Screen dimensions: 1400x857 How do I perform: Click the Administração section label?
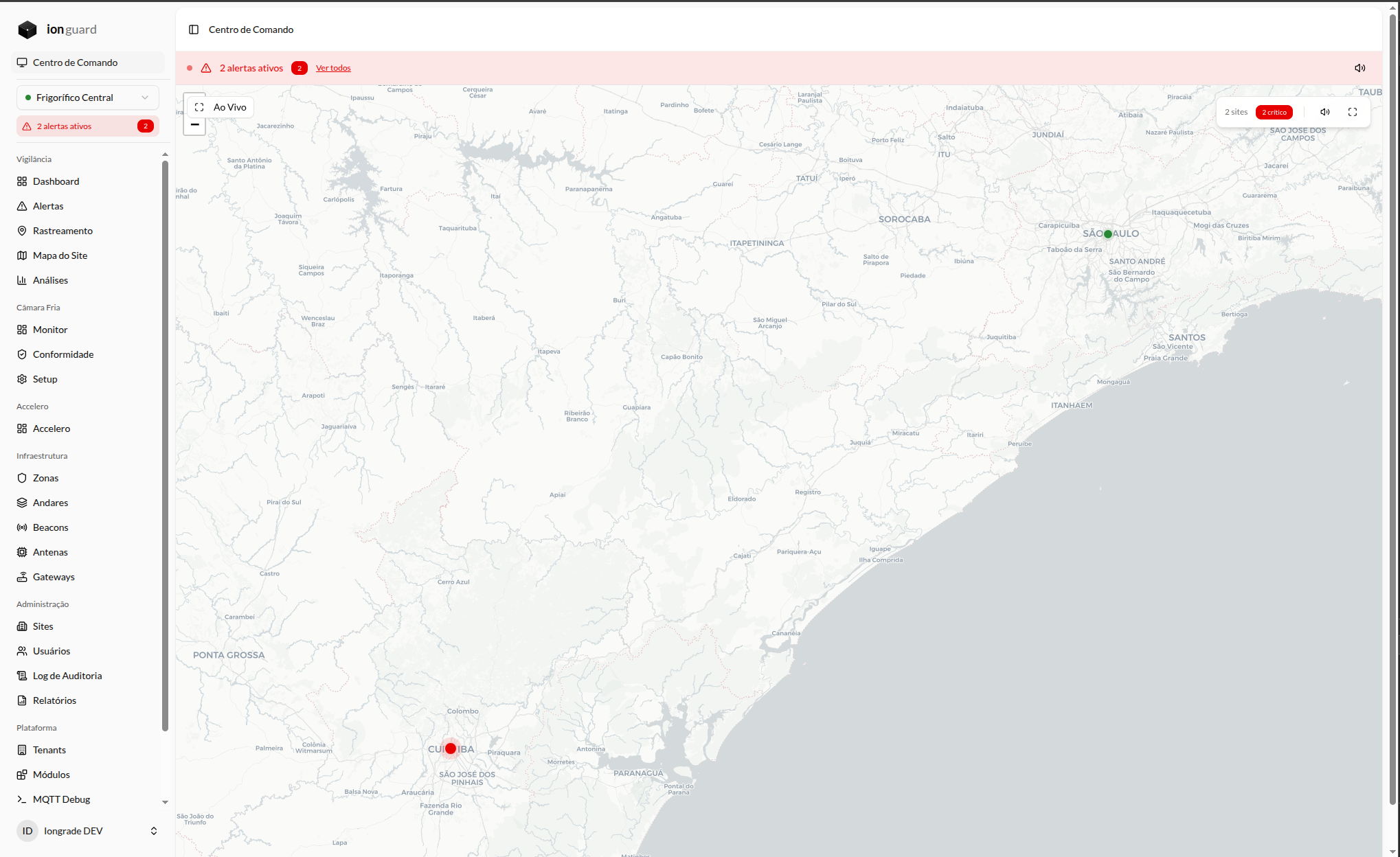pos(43,604)
